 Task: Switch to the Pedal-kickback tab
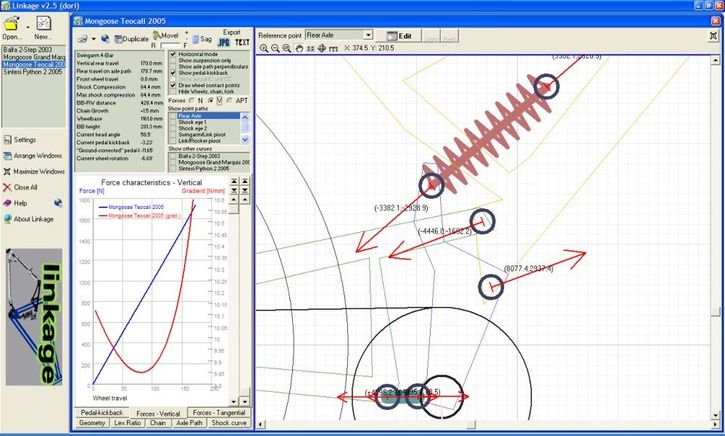[102, 412]
